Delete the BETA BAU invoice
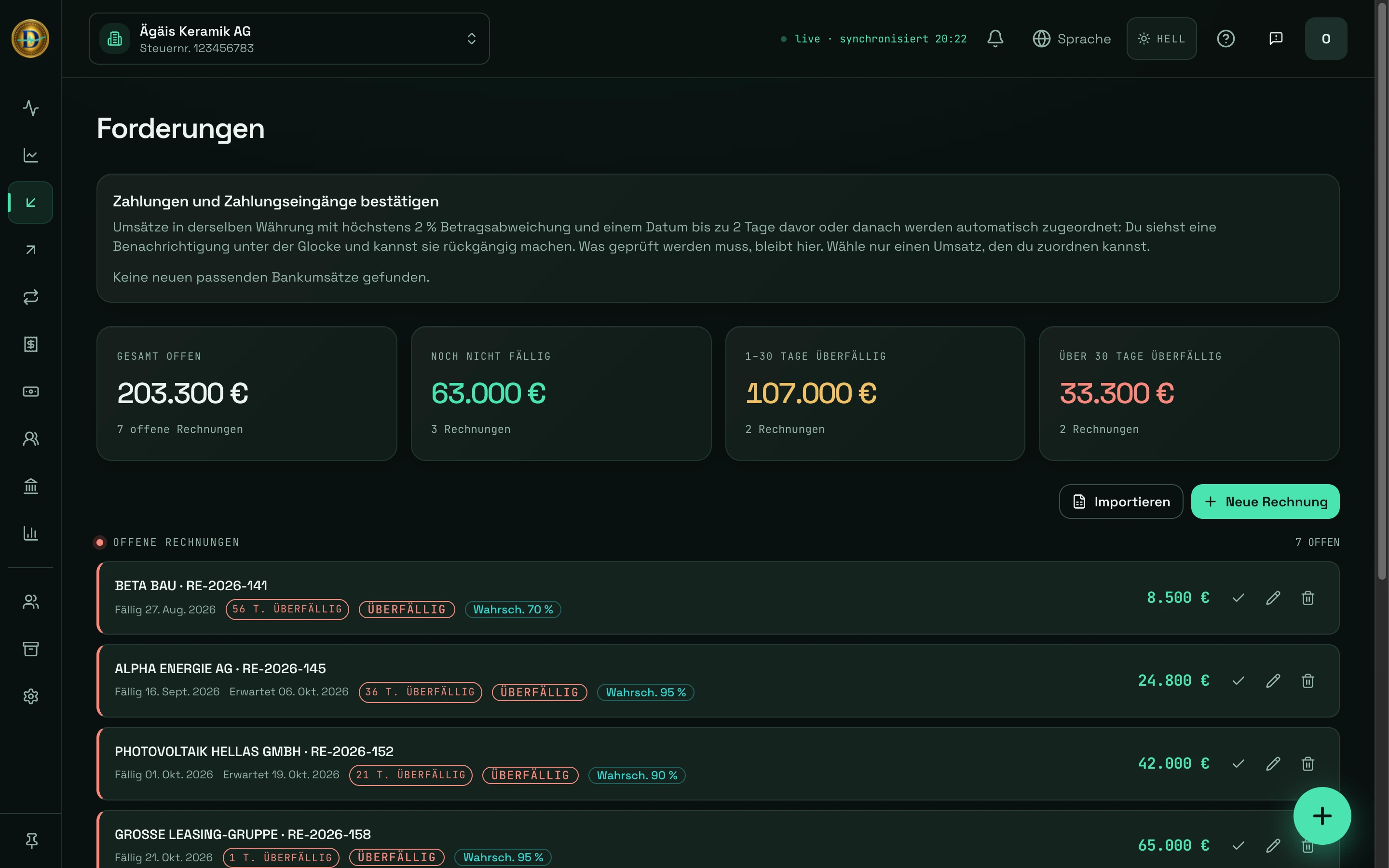 point(1307,597)
